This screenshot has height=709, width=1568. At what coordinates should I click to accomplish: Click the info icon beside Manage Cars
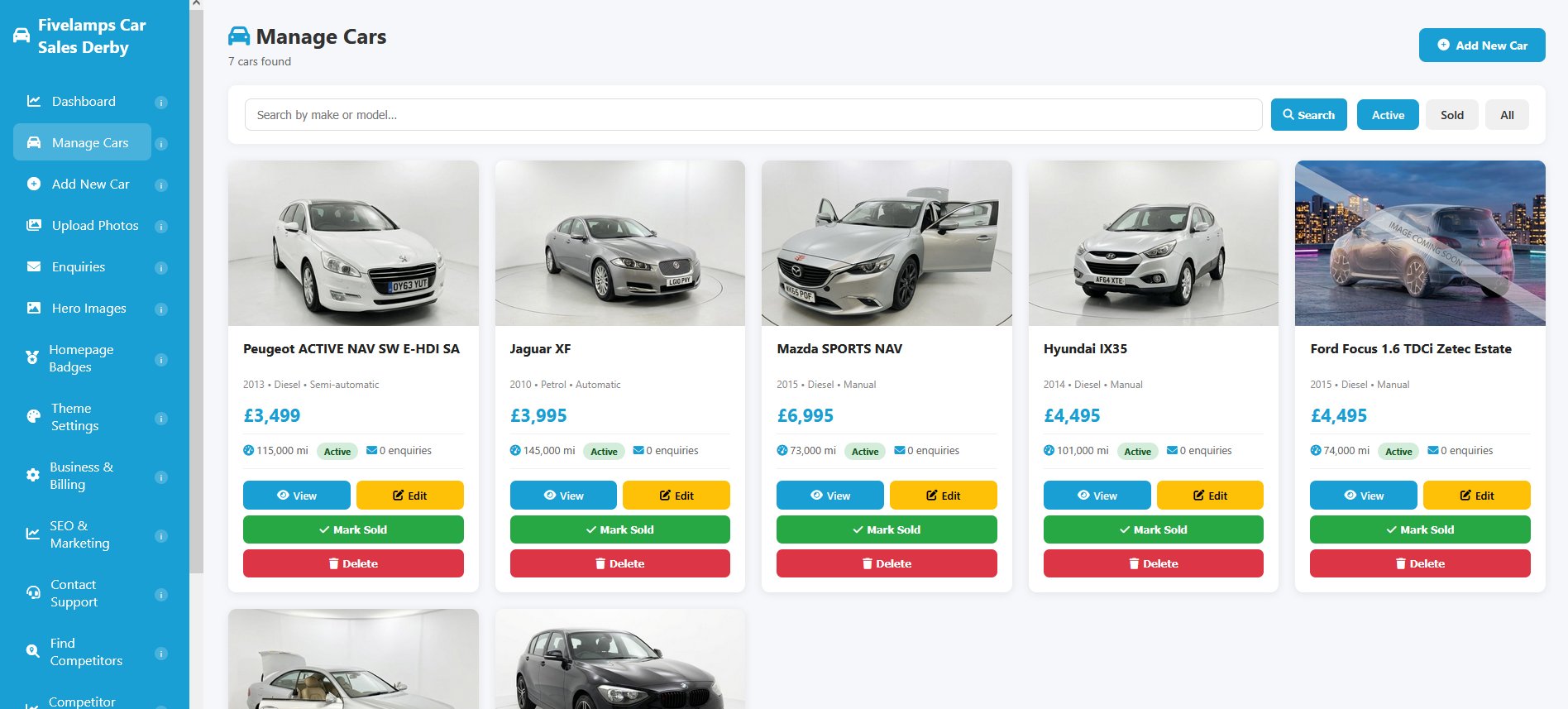click(x=161, y=144)
